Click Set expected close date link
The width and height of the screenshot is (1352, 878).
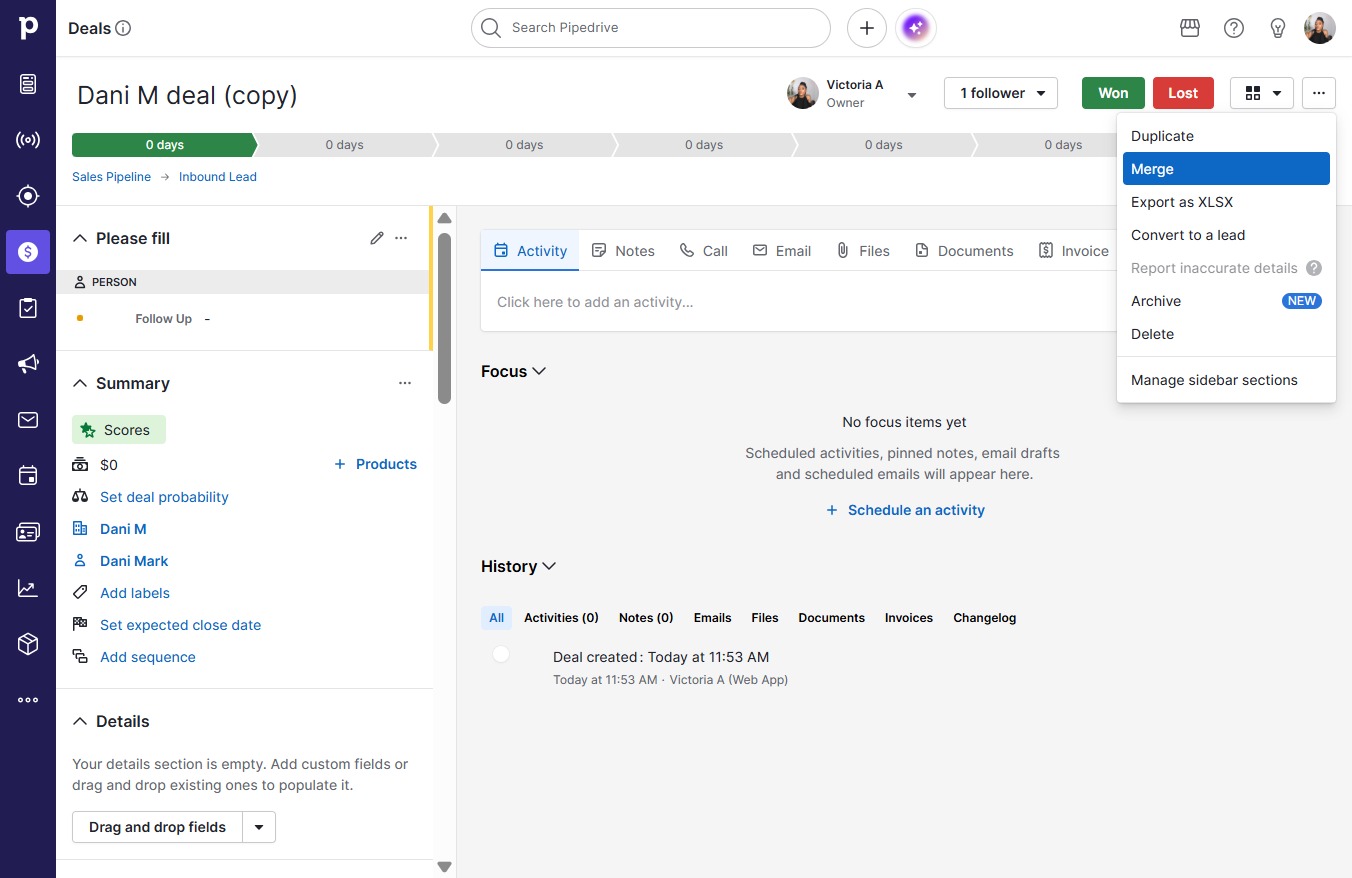(x=180, y=625)
